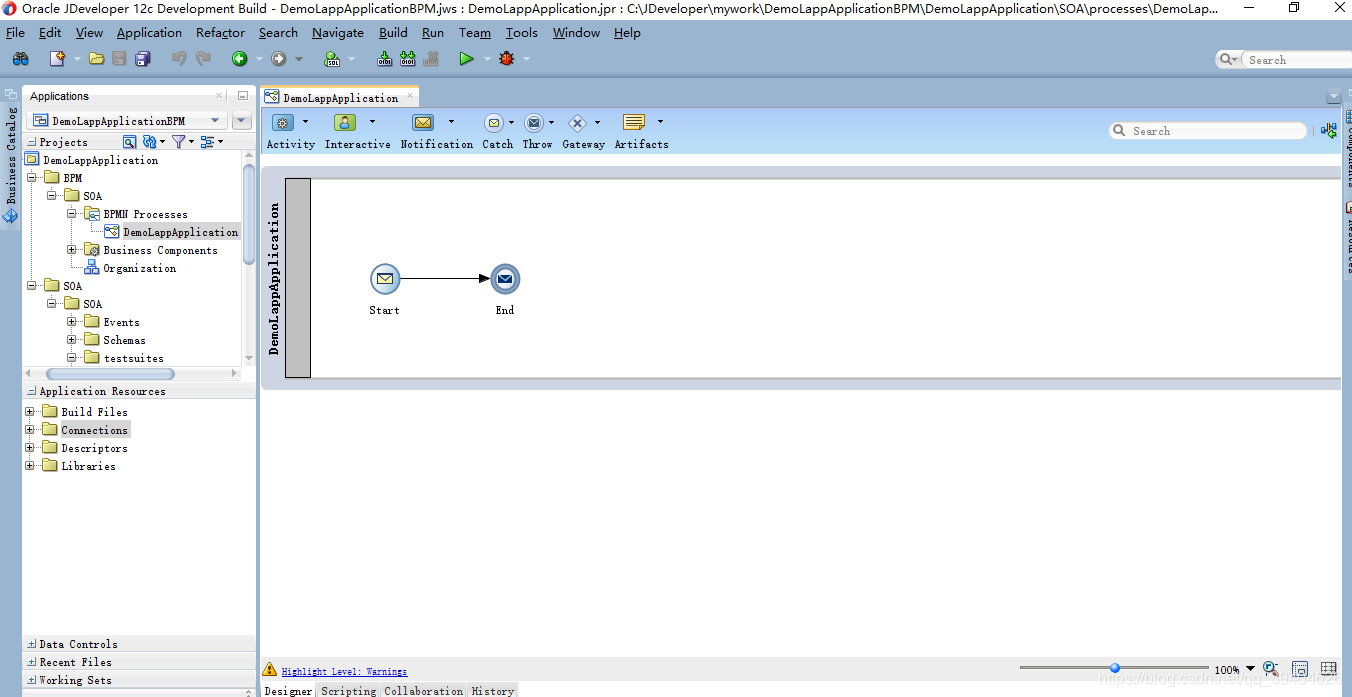Click the New file icon in toolbar
This screenshot has height=697, width=1352.
[57, 59]
